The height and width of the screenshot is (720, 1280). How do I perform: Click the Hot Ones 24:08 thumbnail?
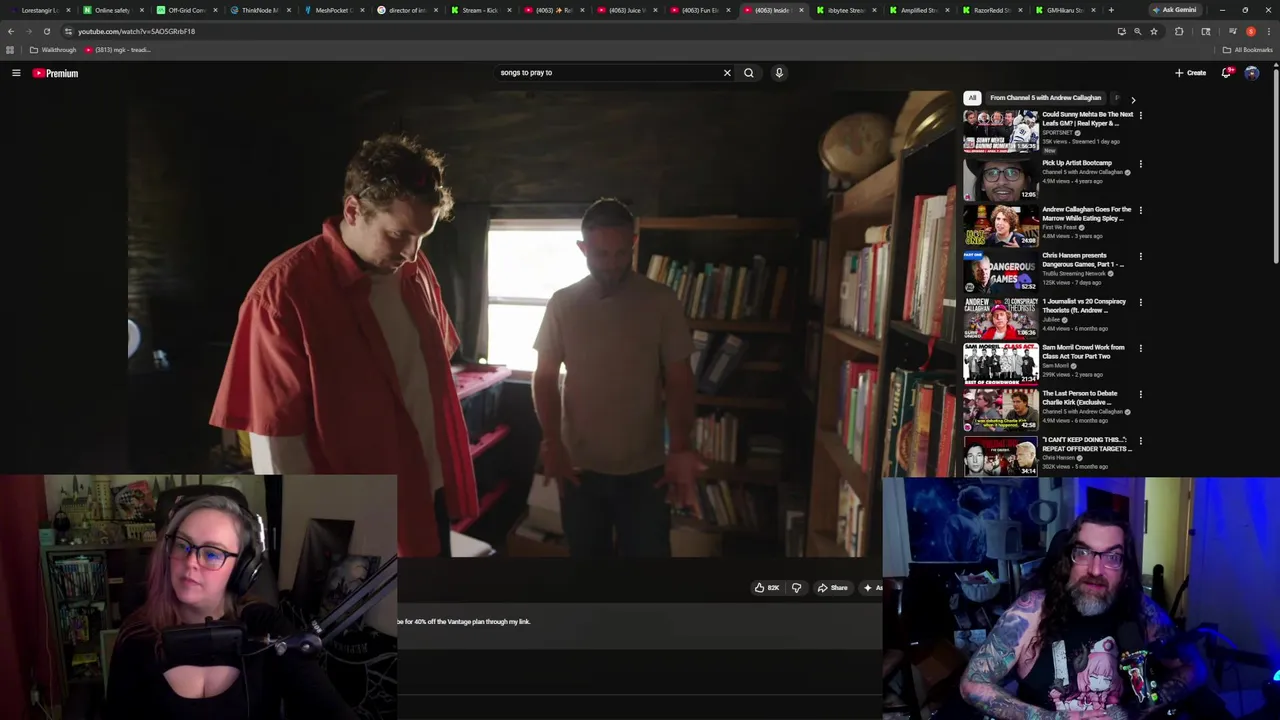[x=1000, y=225]
